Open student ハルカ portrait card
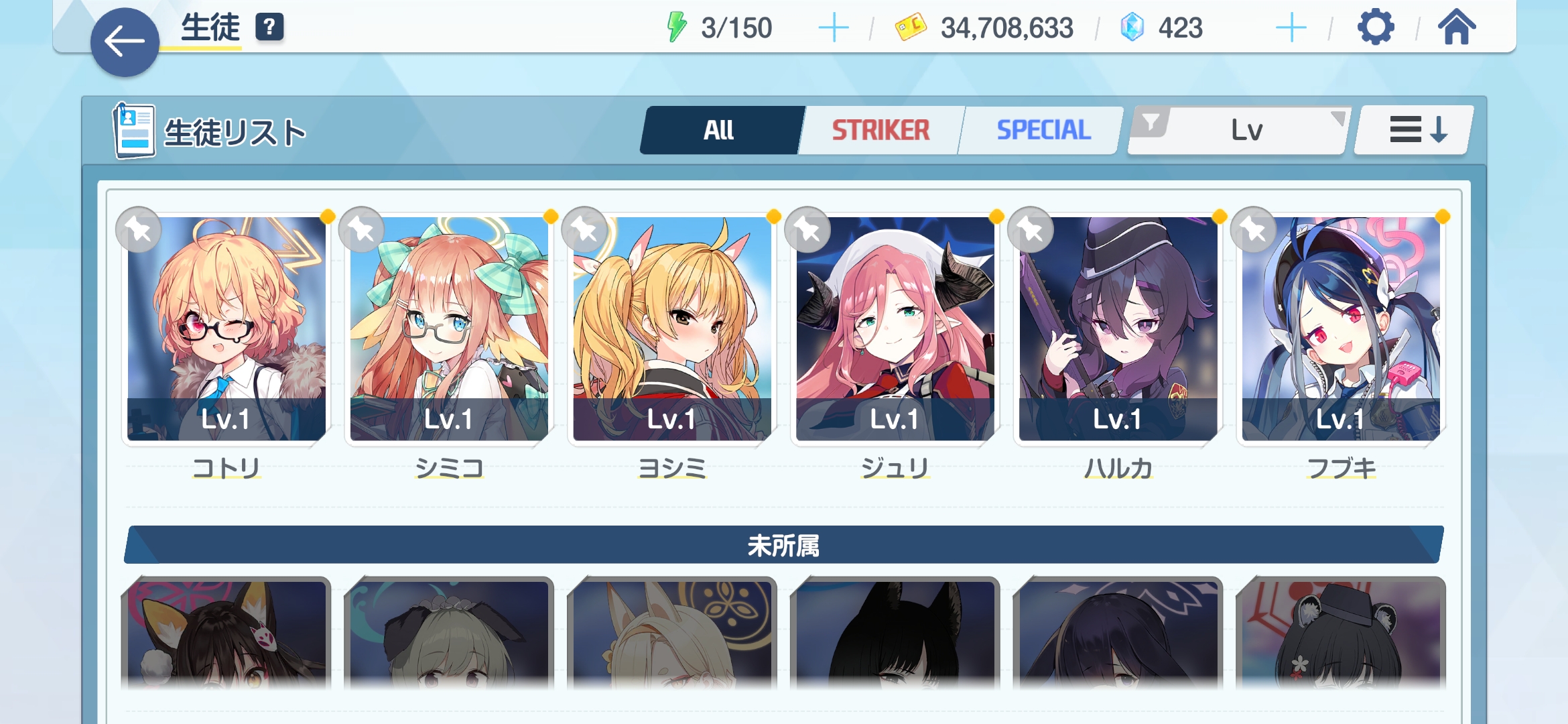Screen dimensions: 1568x724 point(1118,328)
